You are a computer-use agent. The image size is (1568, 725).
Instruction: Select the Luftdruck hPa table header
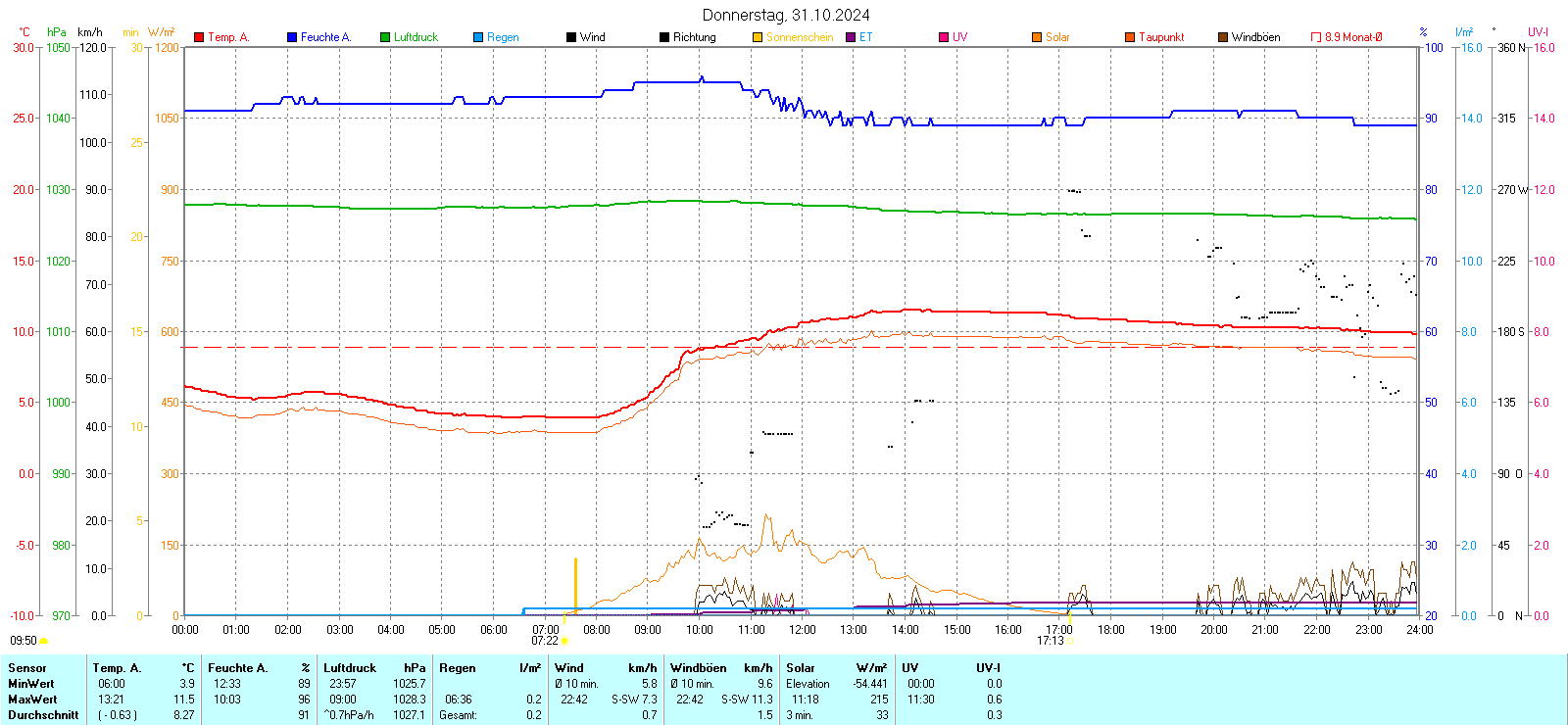(x=374, y=668)
